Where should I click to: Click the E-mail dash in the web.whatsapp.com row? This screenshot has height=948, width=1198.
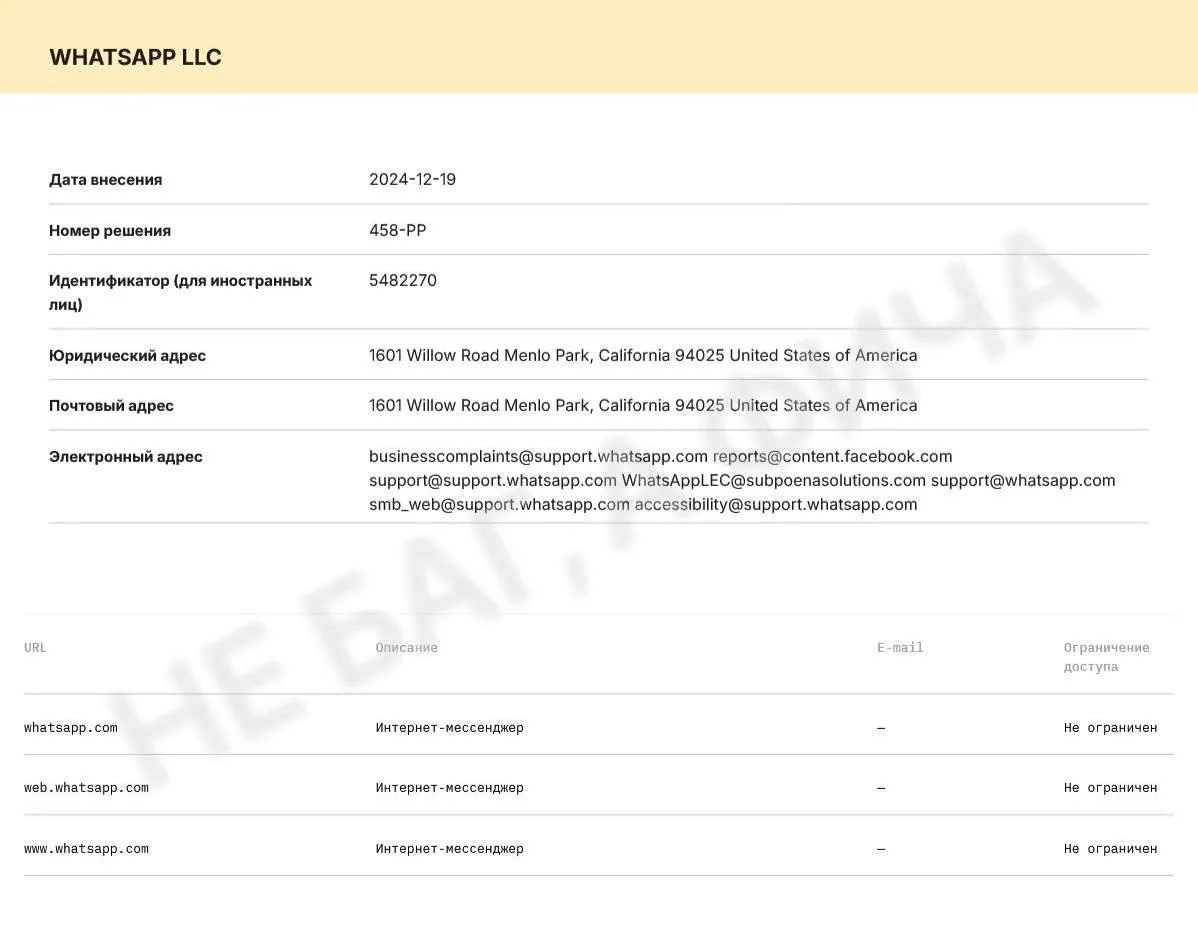click(881, 788)
